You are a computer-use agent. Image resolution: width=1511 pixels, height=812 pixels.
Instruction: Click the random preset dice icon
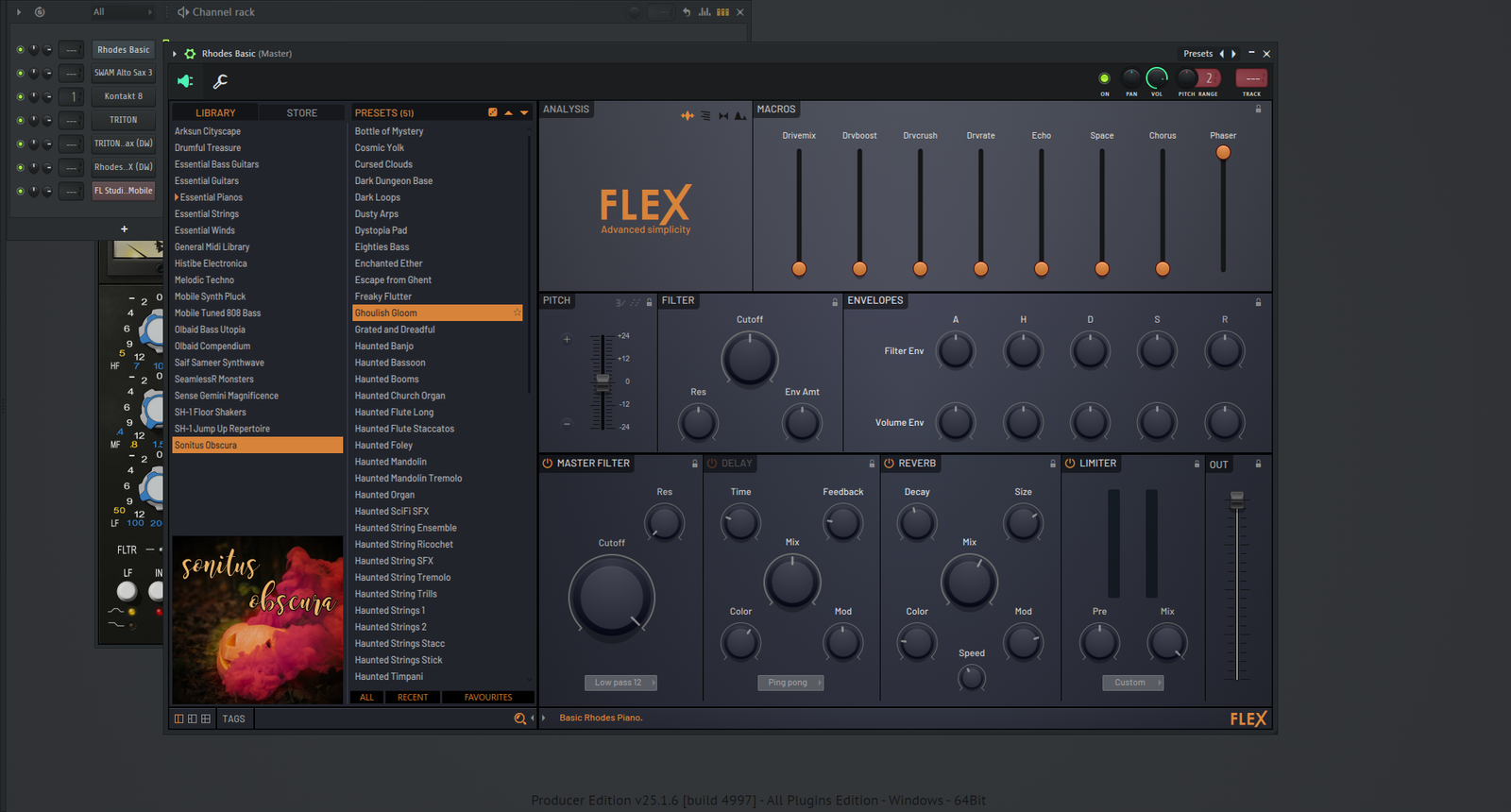click(x=492, y=112)
